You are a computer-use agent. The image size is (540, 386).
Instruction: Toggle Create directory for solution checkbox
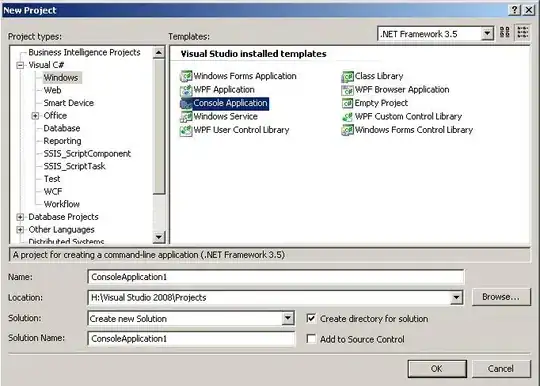pos(311,319)
